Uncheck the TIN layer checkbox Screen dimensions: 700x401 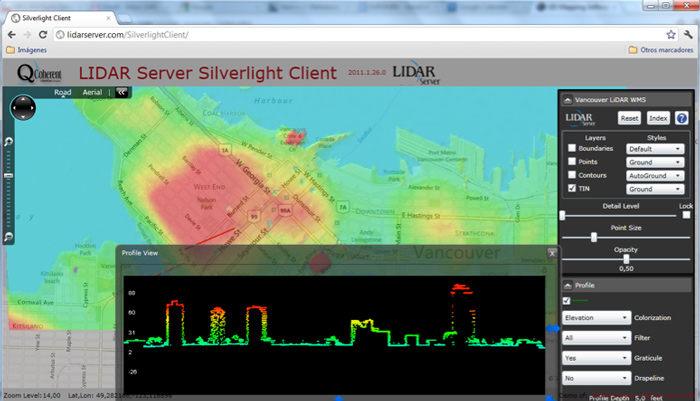572,187
